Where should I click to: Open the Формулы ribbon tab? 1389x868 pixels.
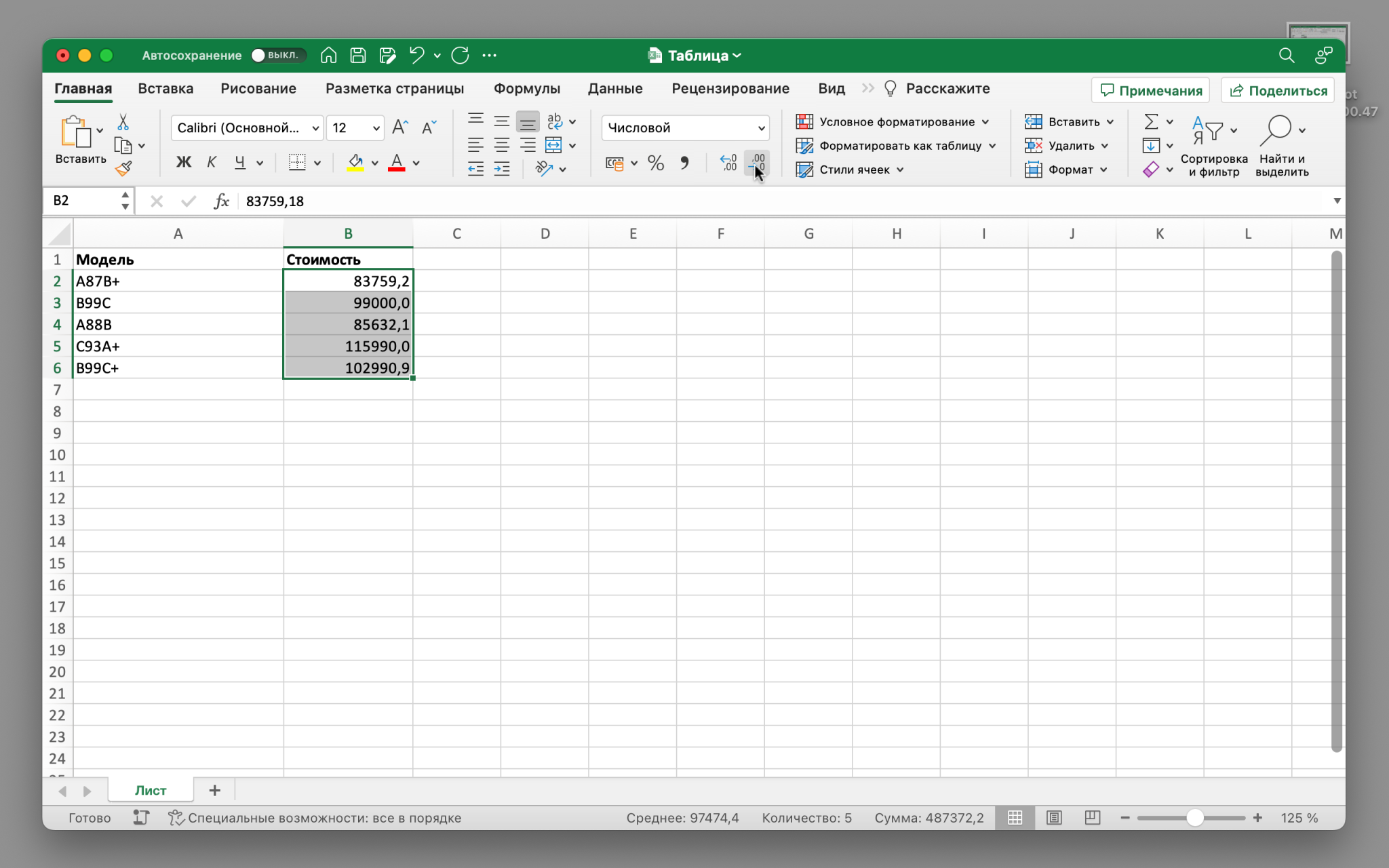click(x=526, y=89)
